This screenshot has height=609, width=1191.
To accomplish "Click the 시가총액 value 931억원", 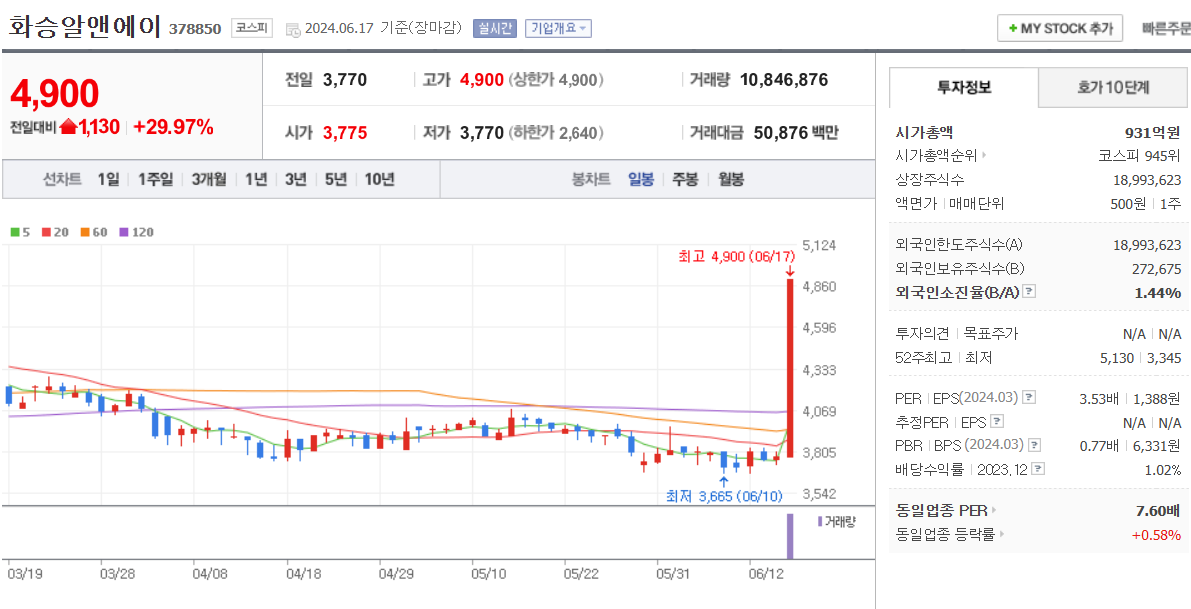I will (1153, 132).
